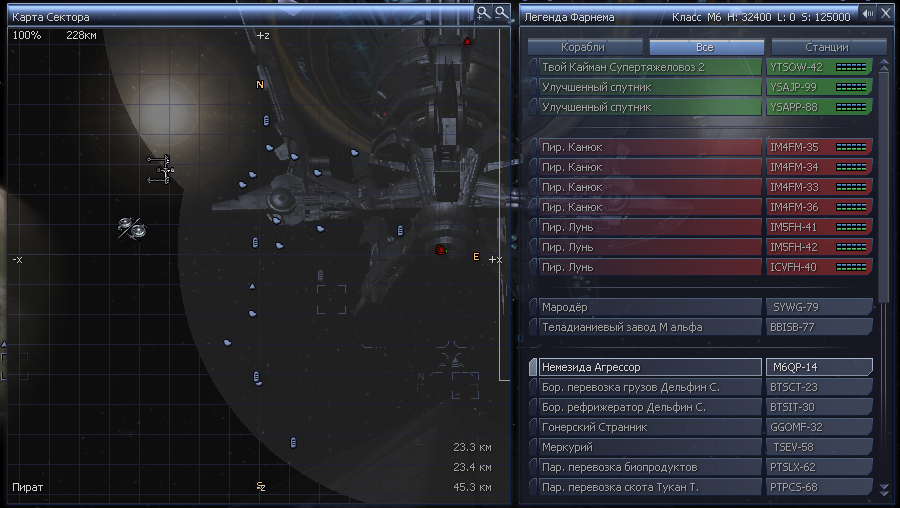Click shield bar of the IM4FM-35 row
This screenshot has width=900, height=508.
tap(851, 148)
